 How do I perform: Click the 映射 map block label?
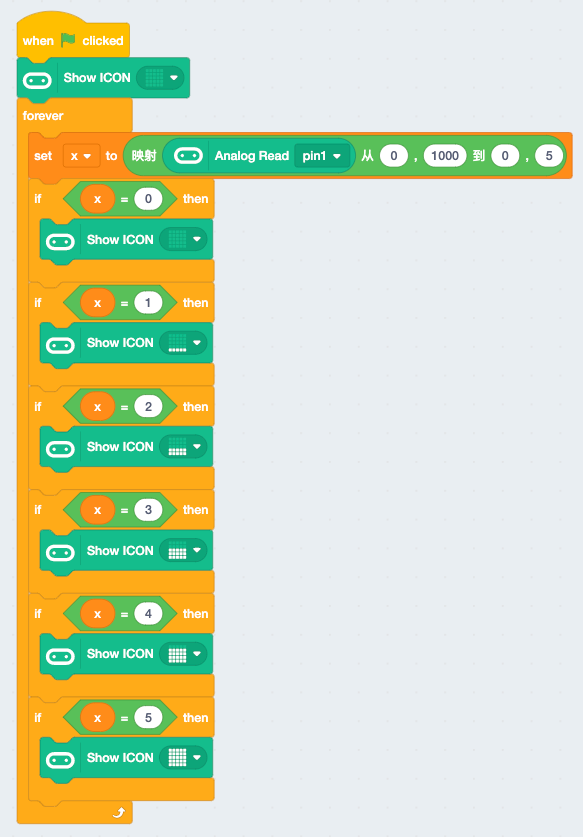tap(144, 156)
